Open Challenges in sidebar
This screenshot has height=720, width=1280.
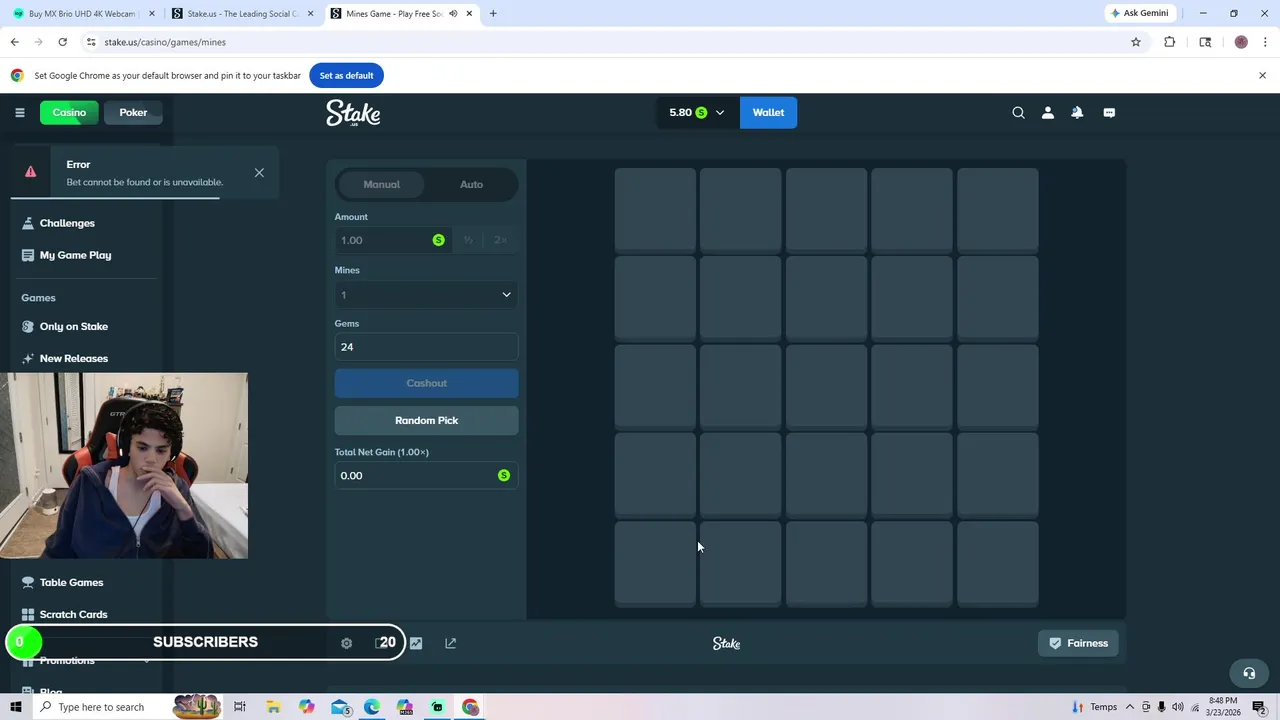click(67, 223)
